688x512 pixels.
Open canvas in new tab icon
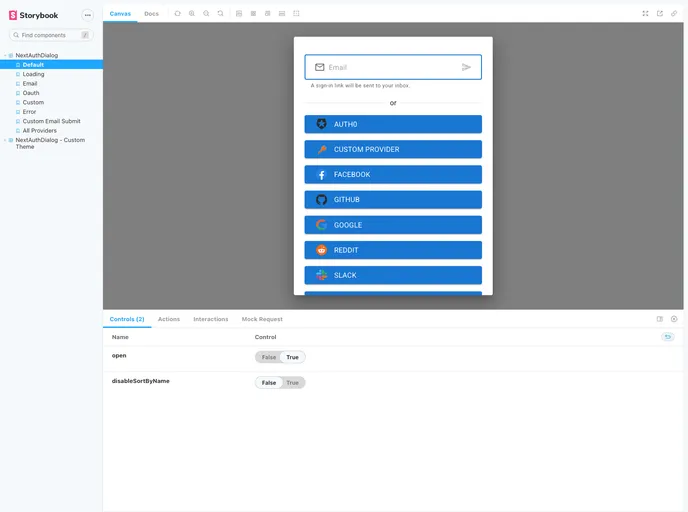tap(659, 14)
